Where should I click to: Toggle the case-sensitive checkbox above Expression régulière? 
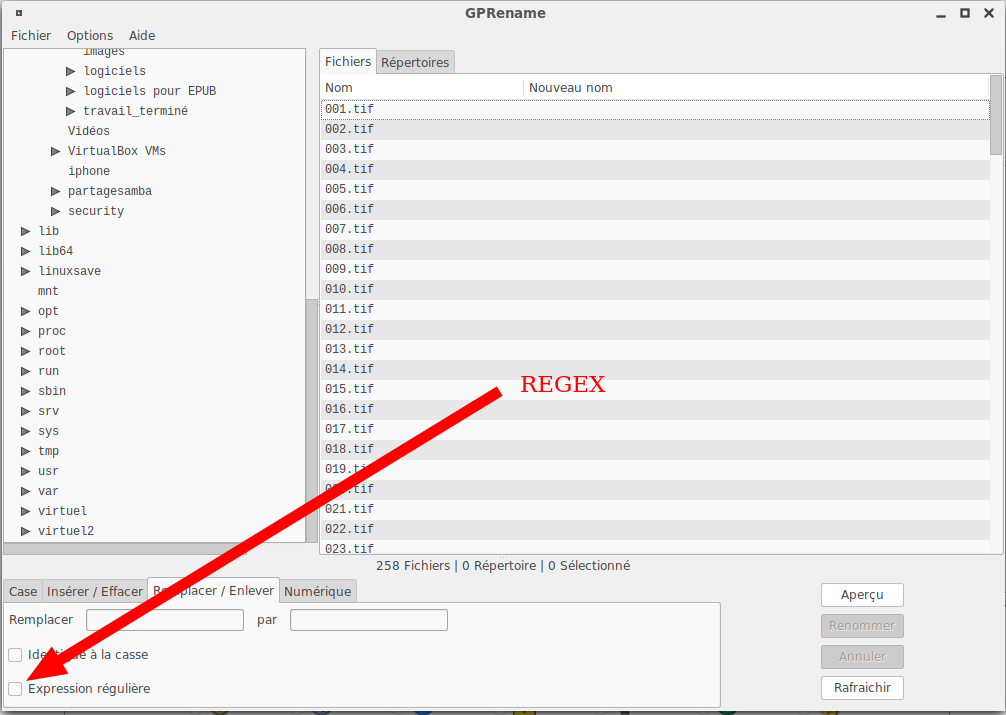coord(15,655)
